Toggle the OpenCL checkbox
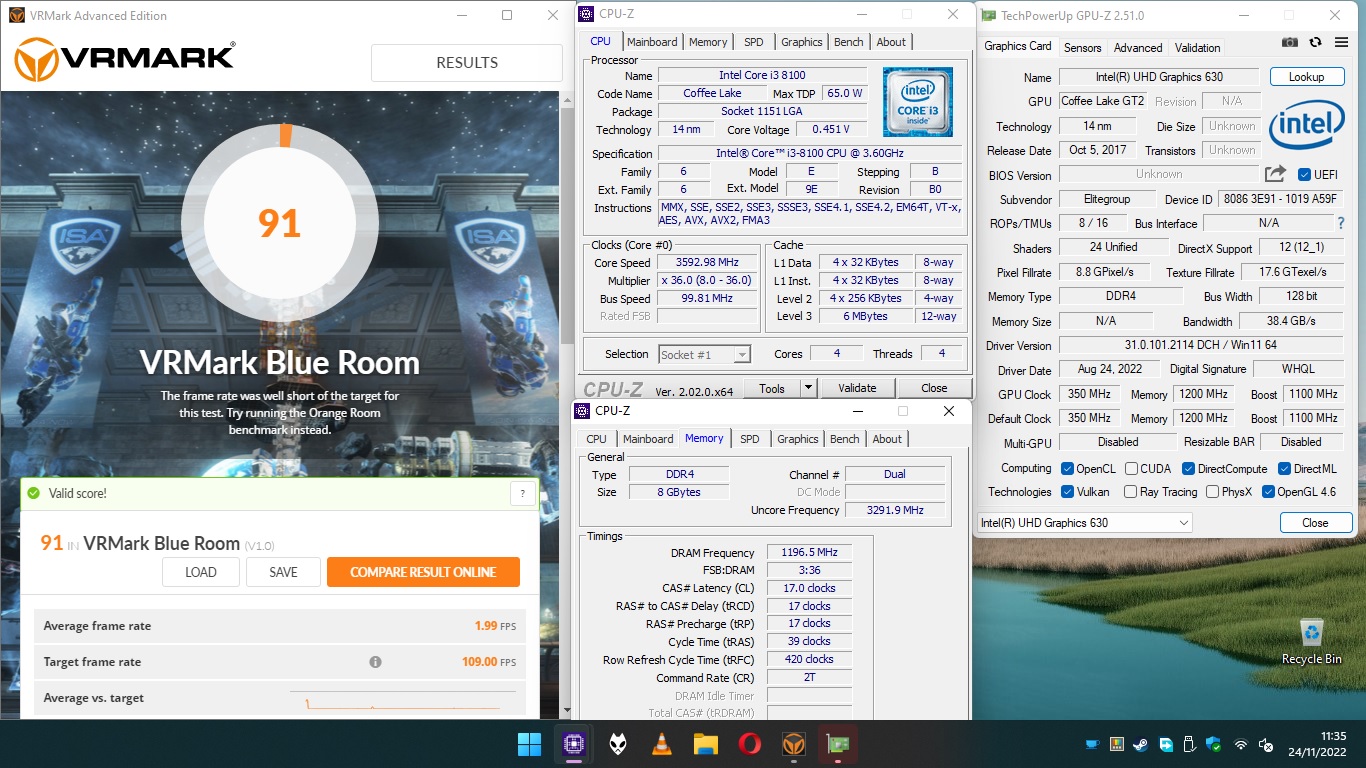The width and height of the screenshot is (1366, 768). [1068, 469]
